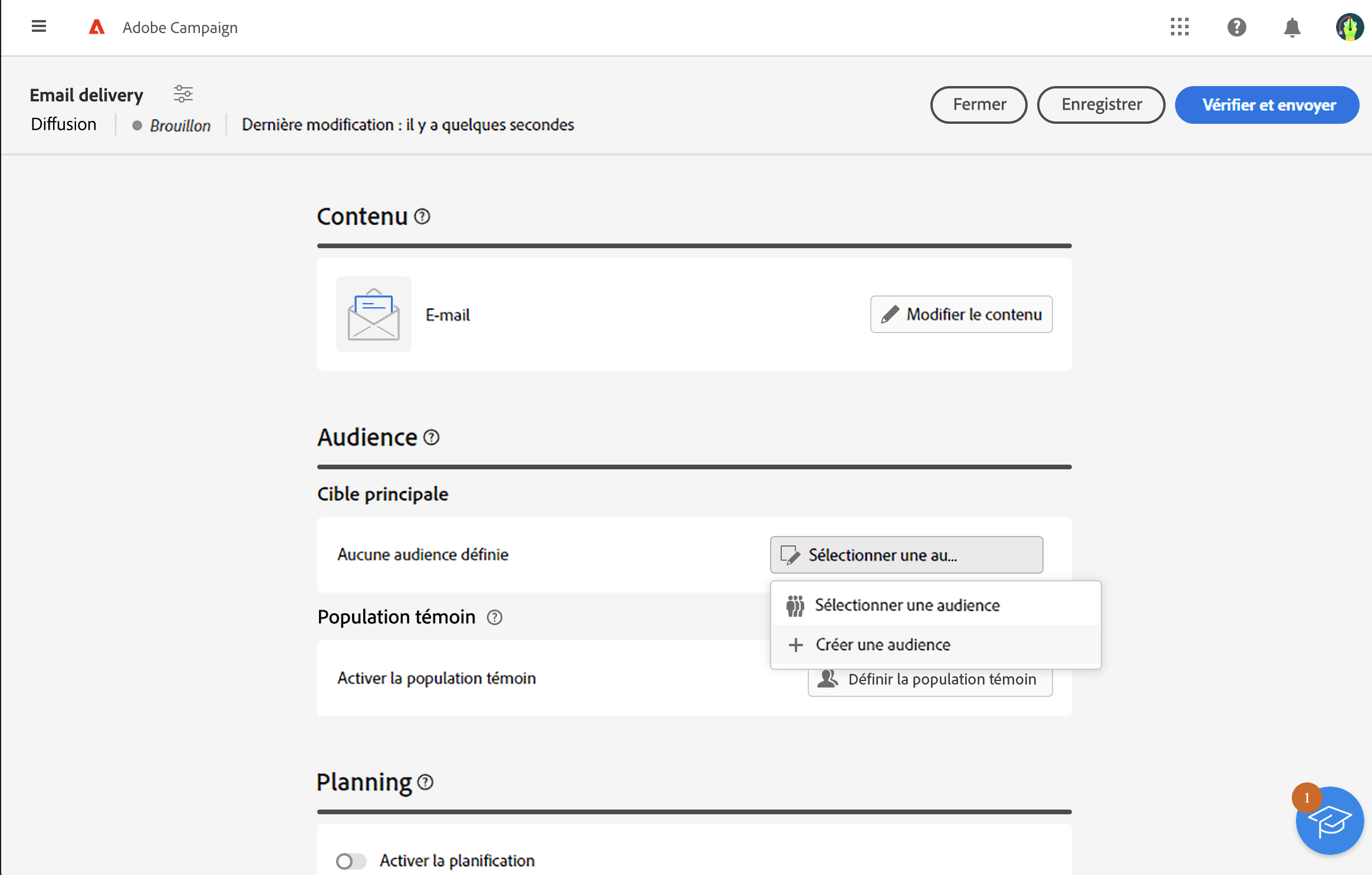This screenshot has height=875, width=1372.
Task: Toggle Activer la planification switch
Action: (351, 861)
